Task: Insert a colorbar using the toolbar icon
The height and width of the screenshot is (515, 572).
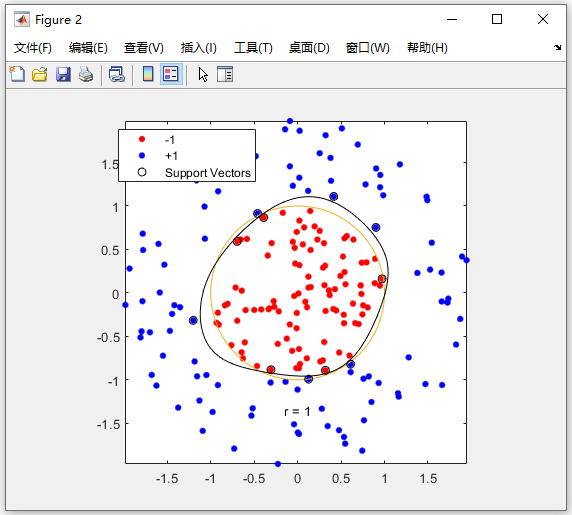Action: coord(148,74)
